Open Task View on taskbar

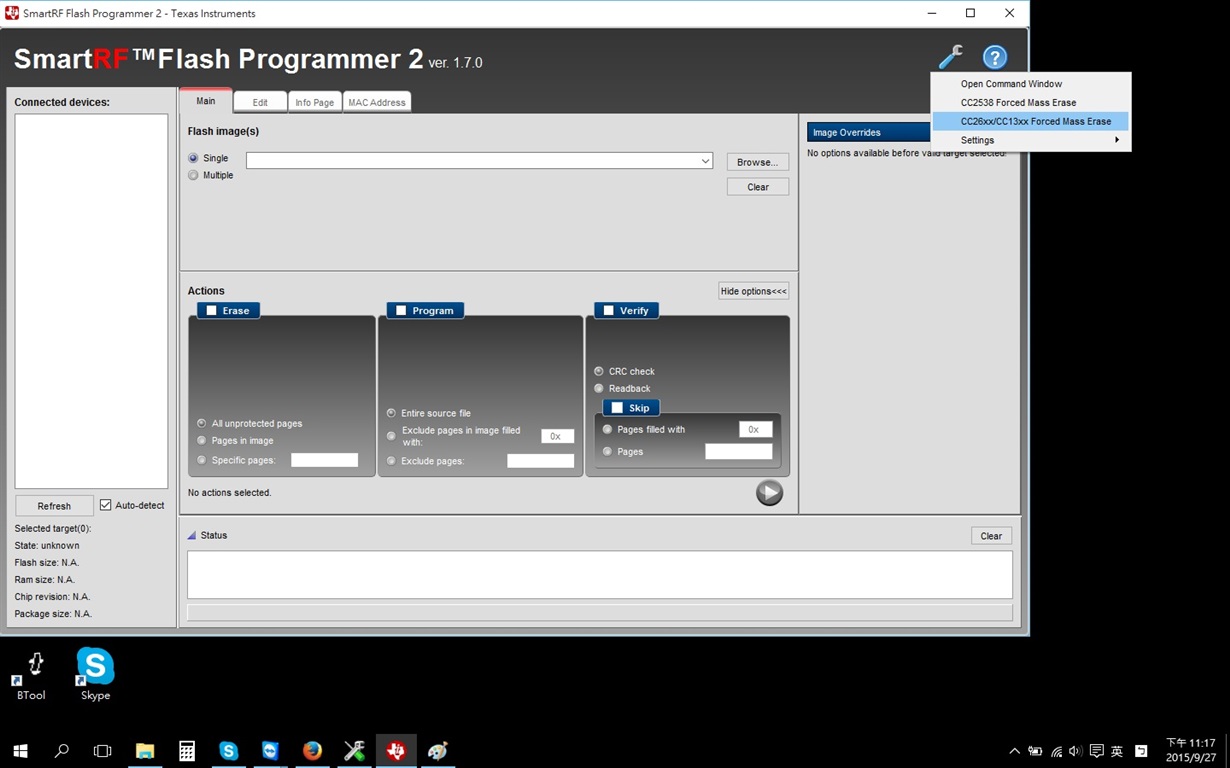click(x=103, y=750)
